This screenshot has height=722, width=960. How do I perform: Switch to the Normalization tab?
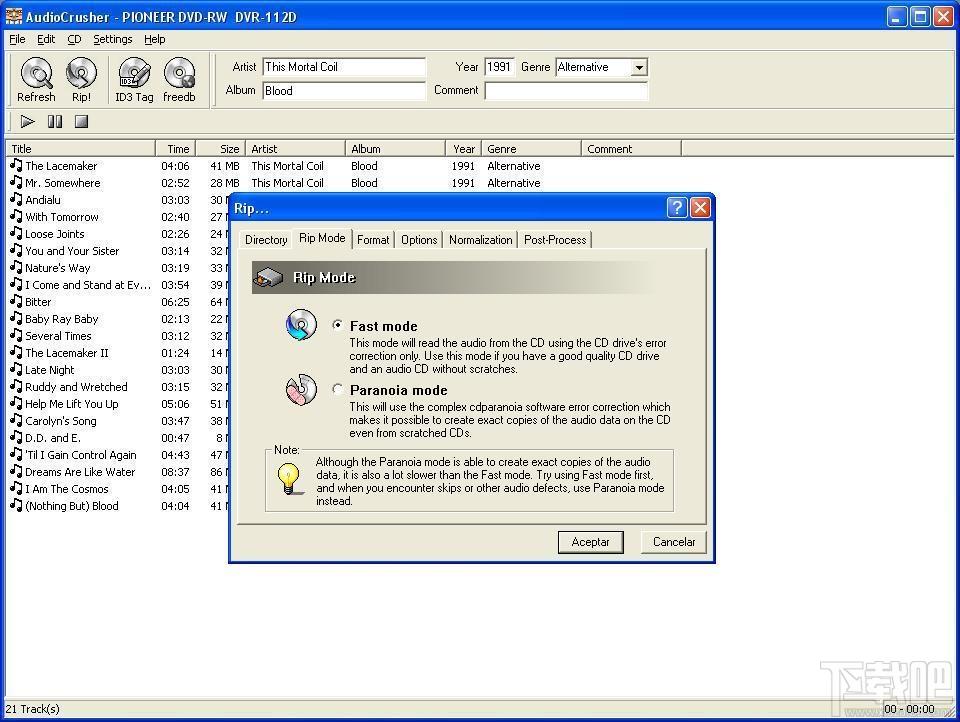tap(481, 240)
